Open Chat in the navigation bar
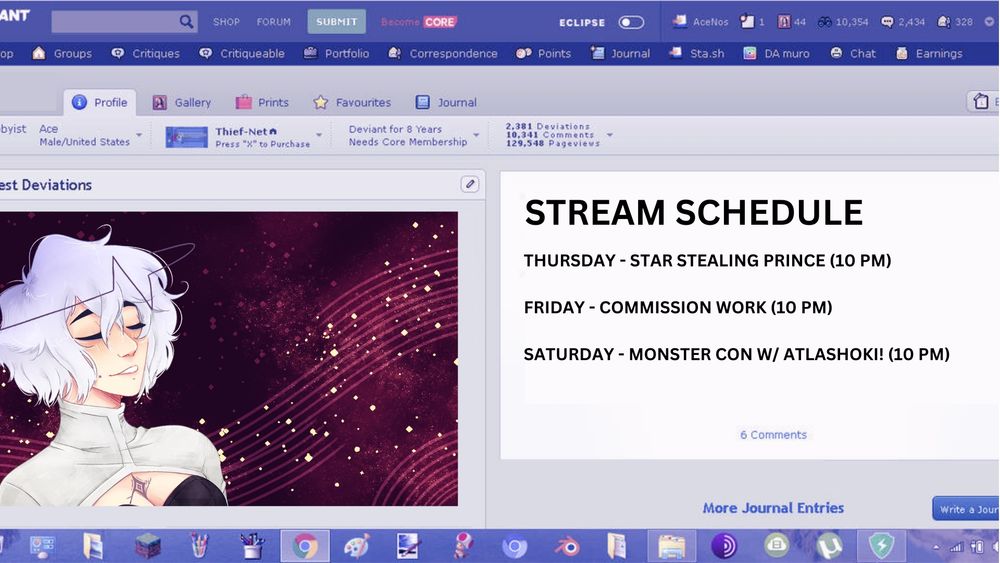 [x=853, y=54]
